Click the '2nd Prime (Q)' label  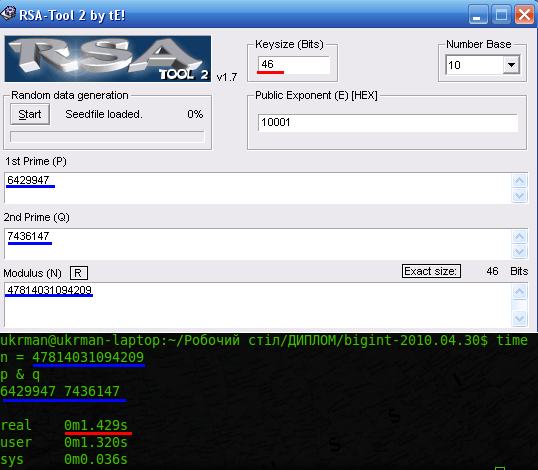(x=37, y=218)
